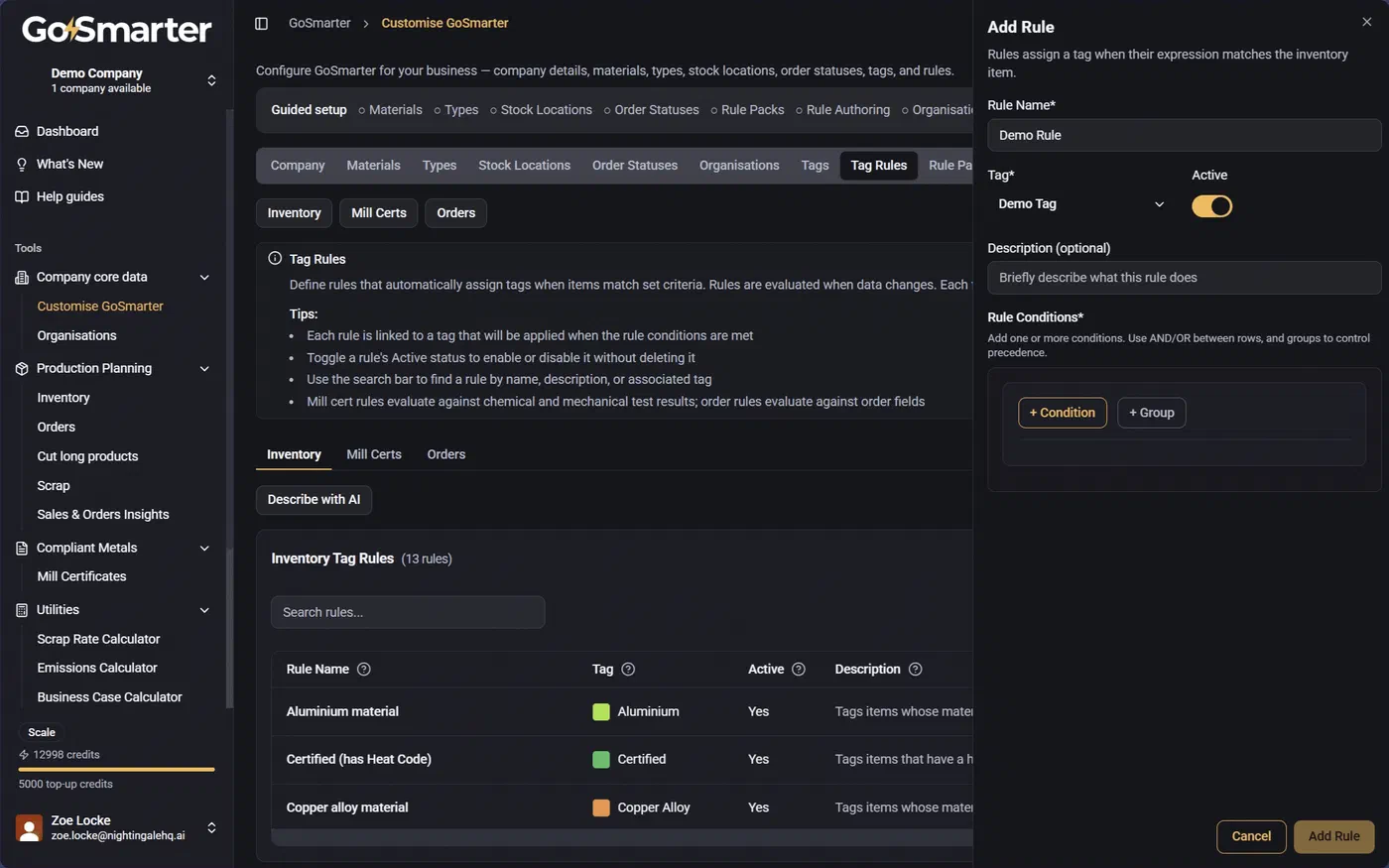Click the Orders pill button

(x=456, y=213)
